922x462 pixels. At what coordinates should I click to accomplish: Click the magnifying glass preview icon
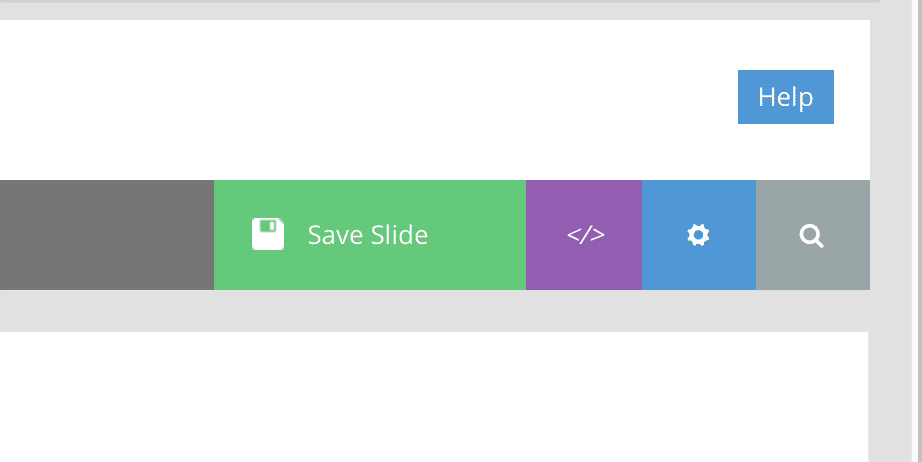coord(811,236)
